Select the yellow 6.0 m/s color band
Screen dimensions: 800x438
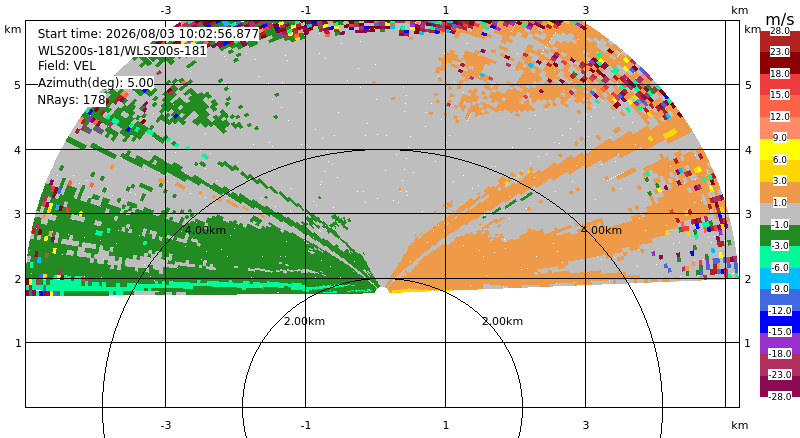pos(780,149)
